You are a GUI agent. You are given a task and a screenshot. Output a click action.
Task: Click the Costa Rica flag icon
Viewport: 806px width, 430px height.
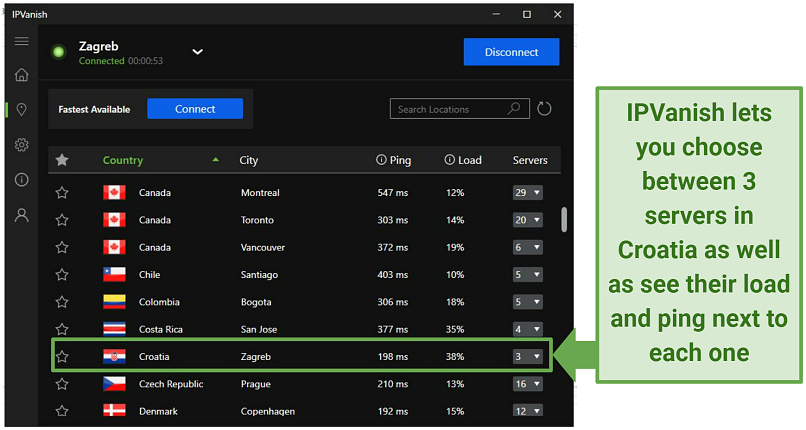point(114,329)
